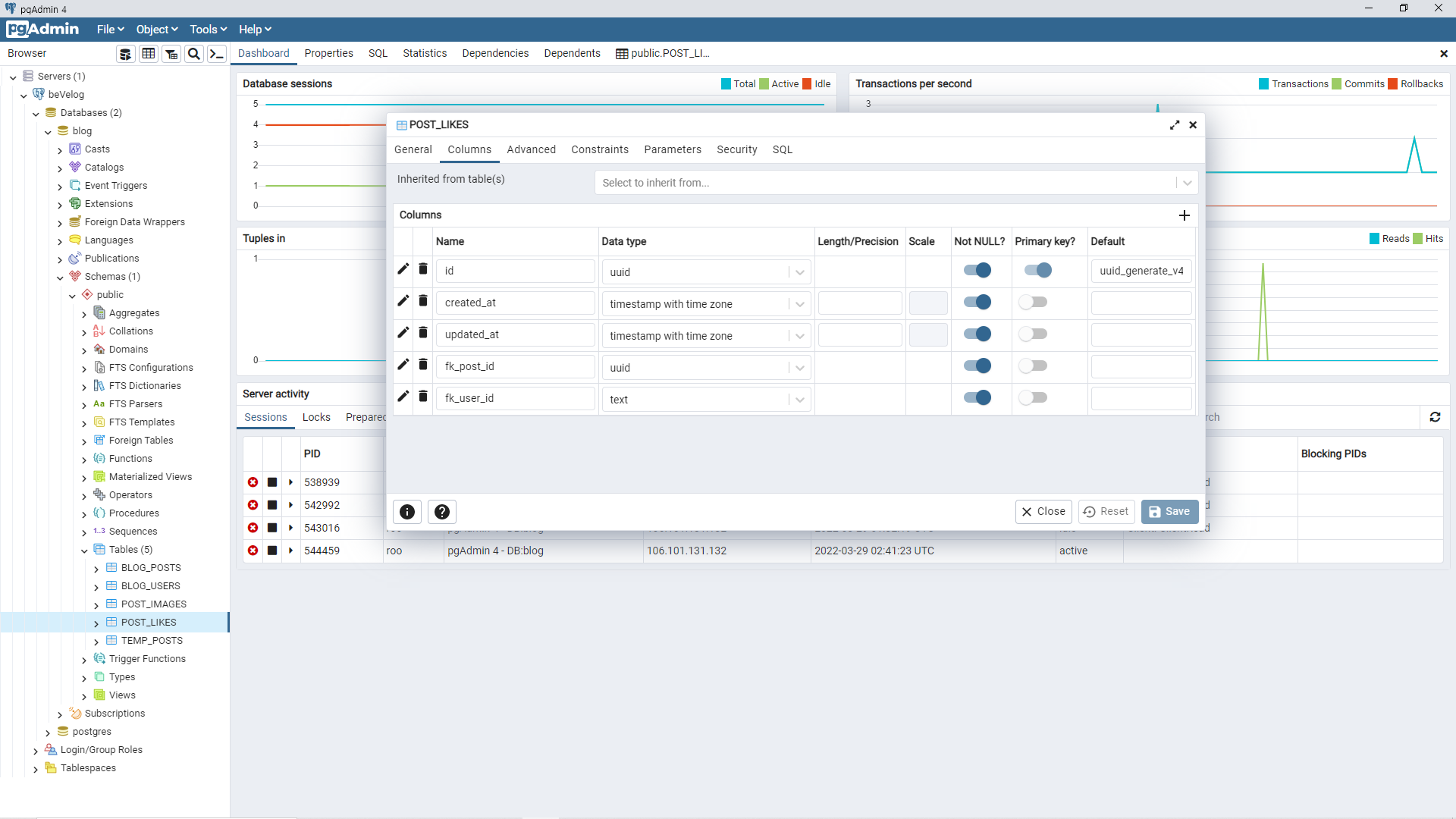Toggle Primary key for updated_at column
1456x819 pixels.
pos(1033,334)
